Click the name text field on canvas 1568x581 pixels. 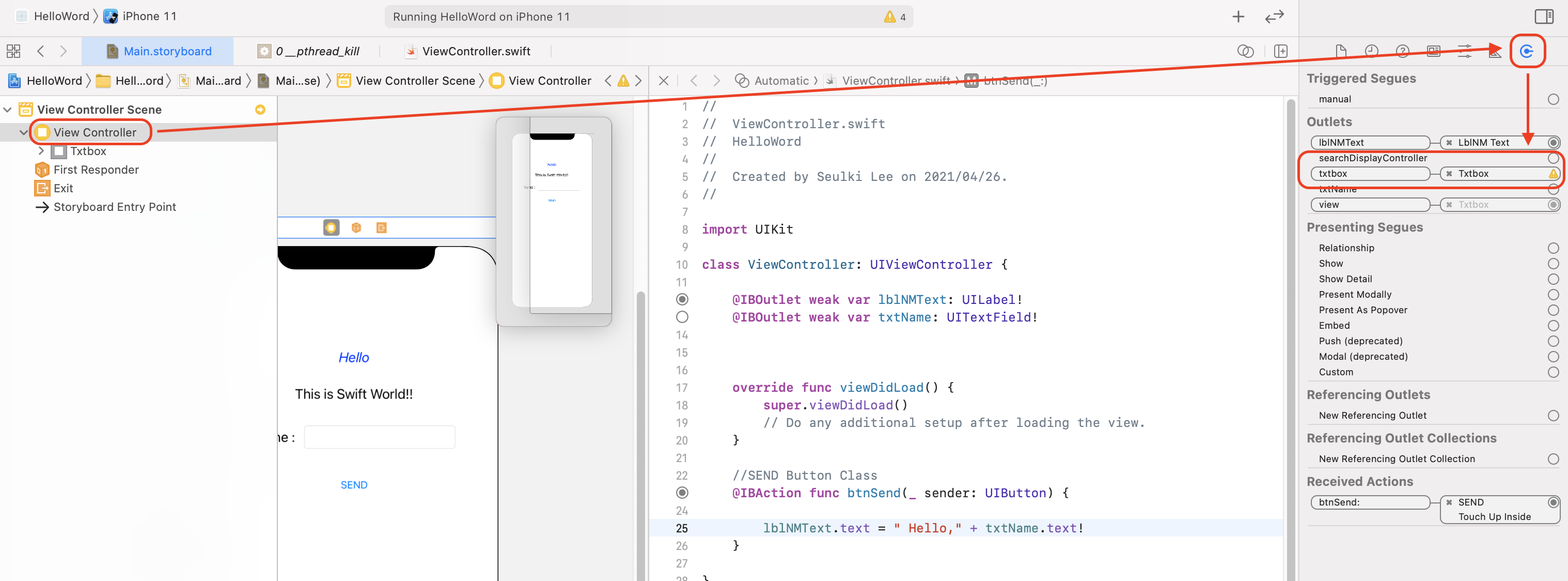pyautogui.click(x=379, y=437)
